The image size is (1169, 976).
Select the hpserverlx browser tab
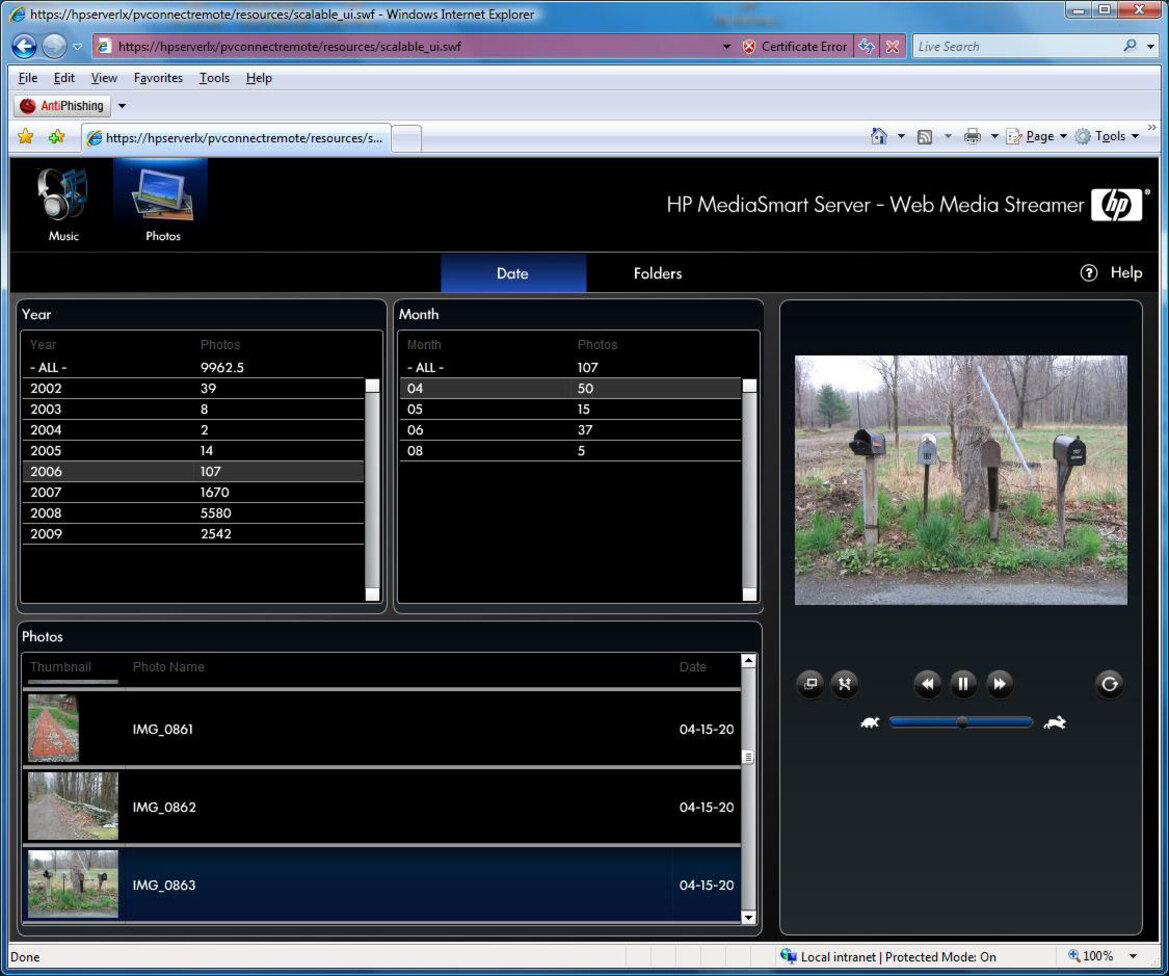click(236, 138)
